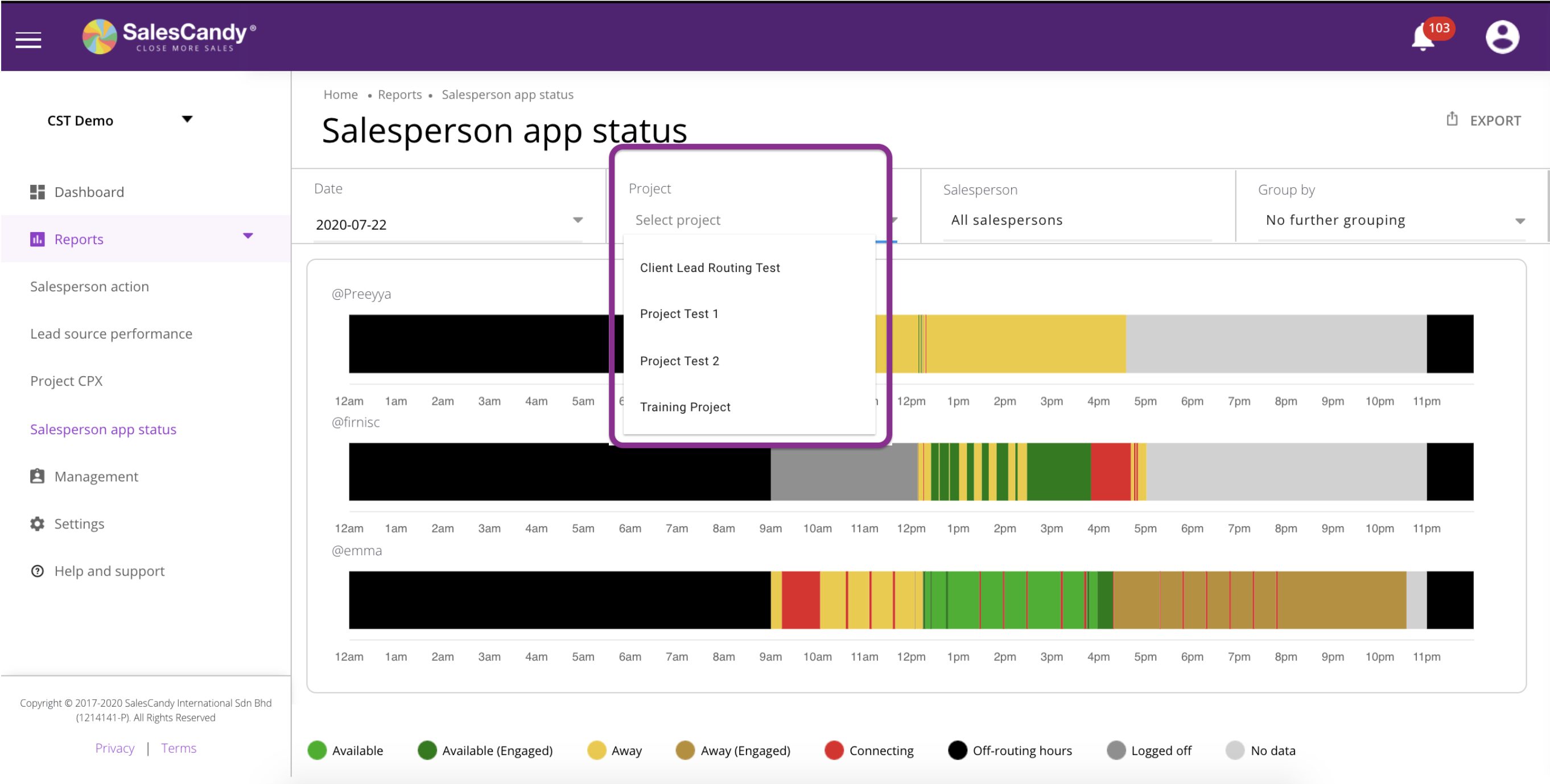
Task: Select Client Lead Routing Test option
Action: point(710,268)
